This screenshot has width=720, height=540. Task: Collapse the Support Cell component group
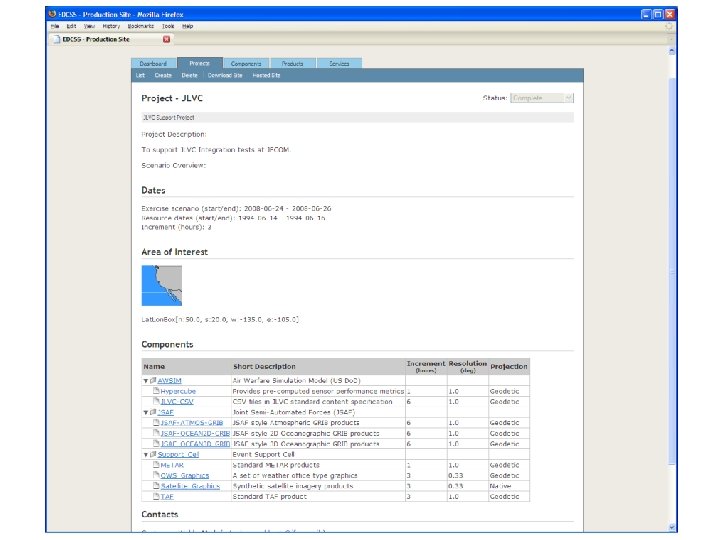point(146,455)
